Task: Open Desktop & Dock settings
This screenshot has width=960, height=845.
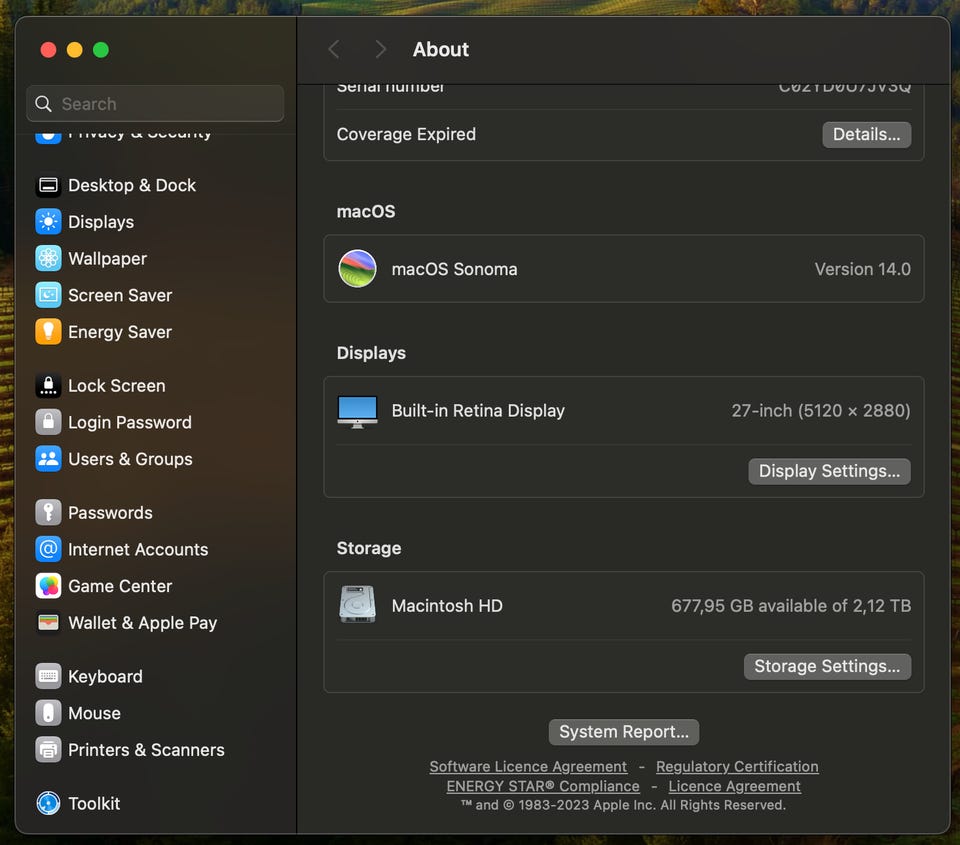Action: (132, 185)
